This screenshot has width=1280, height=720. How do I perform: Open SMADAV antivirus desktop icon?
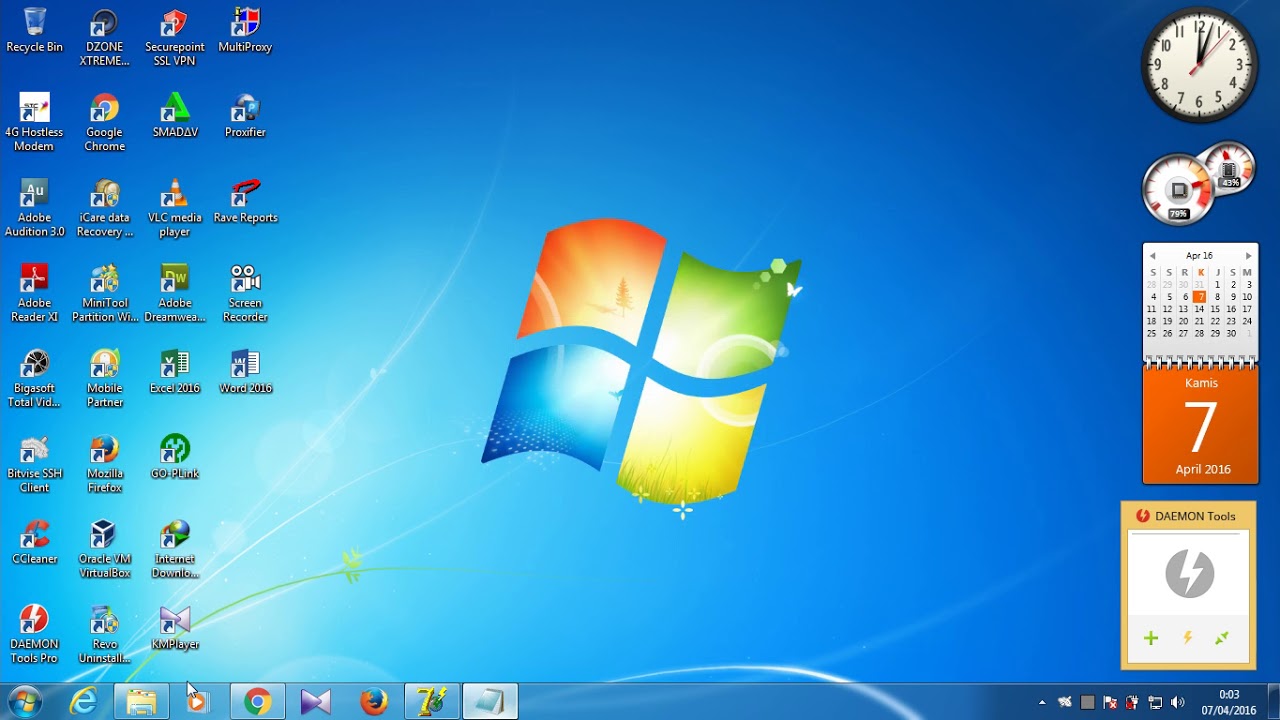pyautogui.click(x=175, y=115)
